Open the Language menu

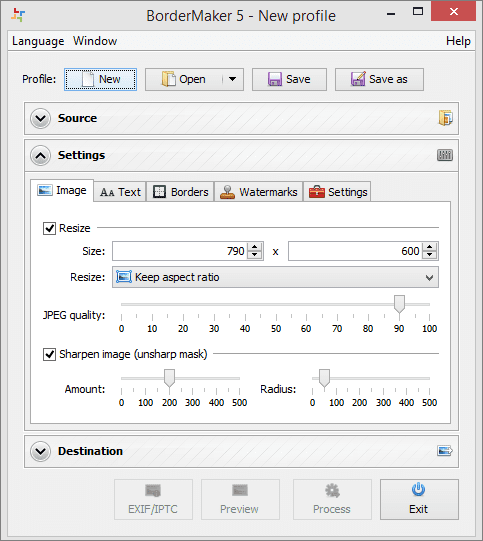click(38, 41)
